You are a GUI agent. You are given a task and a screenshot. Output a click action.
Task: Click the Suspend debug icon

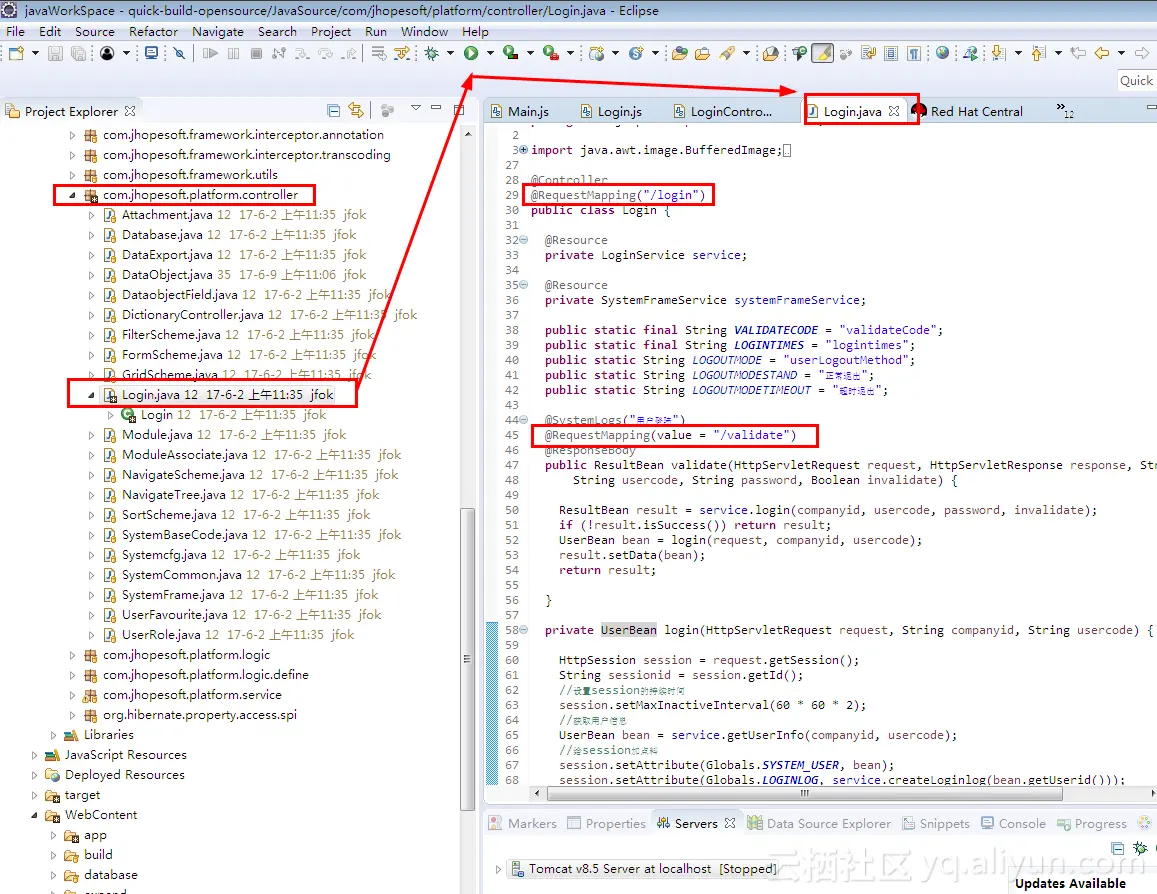tap(234, 53)
